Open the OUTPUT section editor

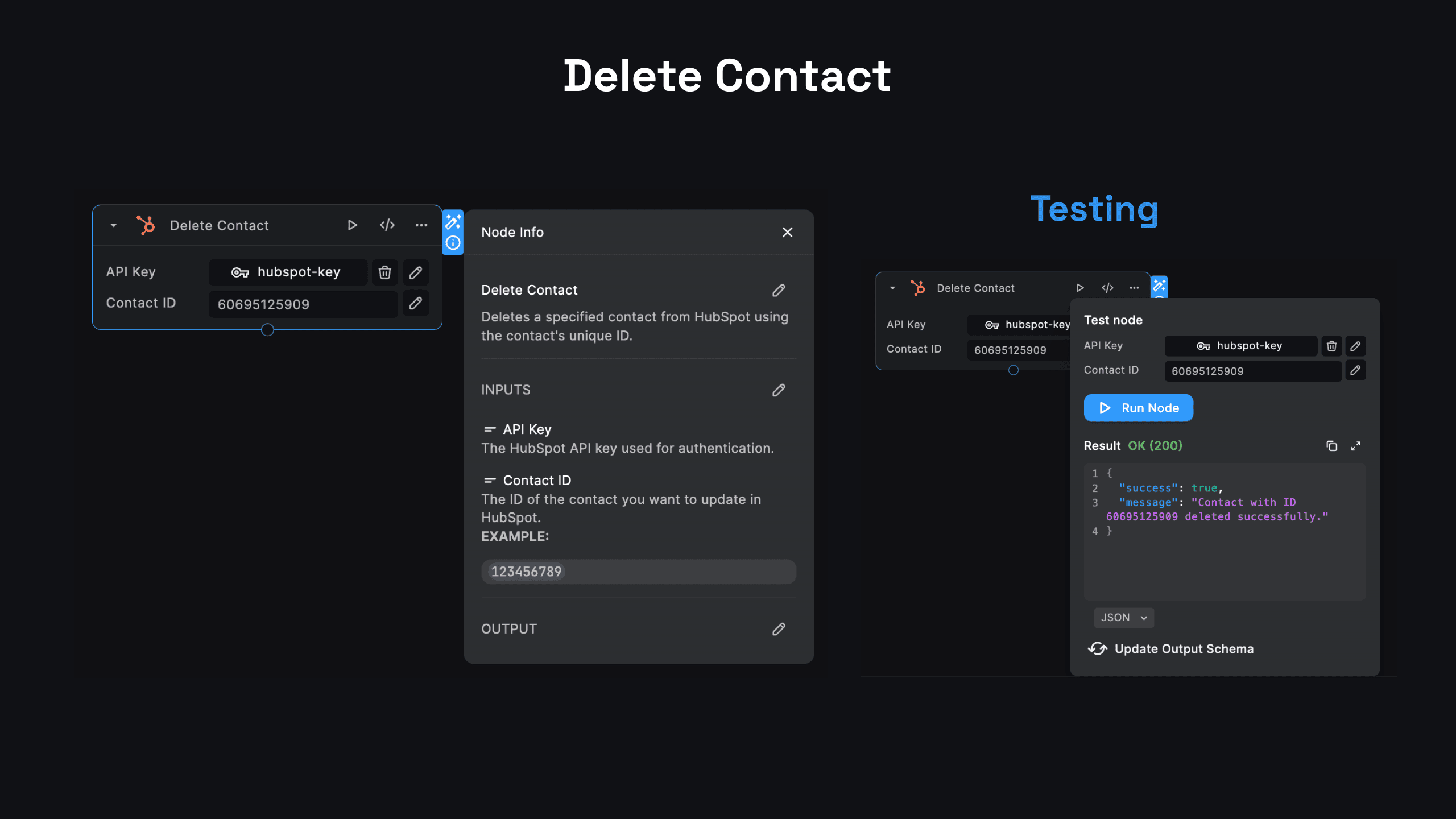(778, 630)
